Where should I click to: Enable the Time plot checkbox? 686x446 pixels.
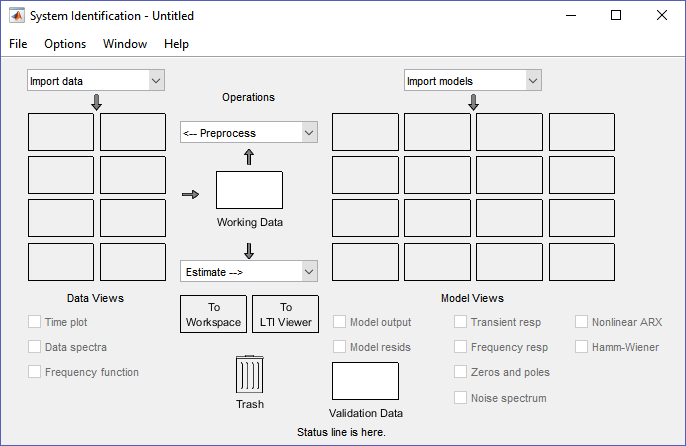pyautogui.click(x=35, y=322)
